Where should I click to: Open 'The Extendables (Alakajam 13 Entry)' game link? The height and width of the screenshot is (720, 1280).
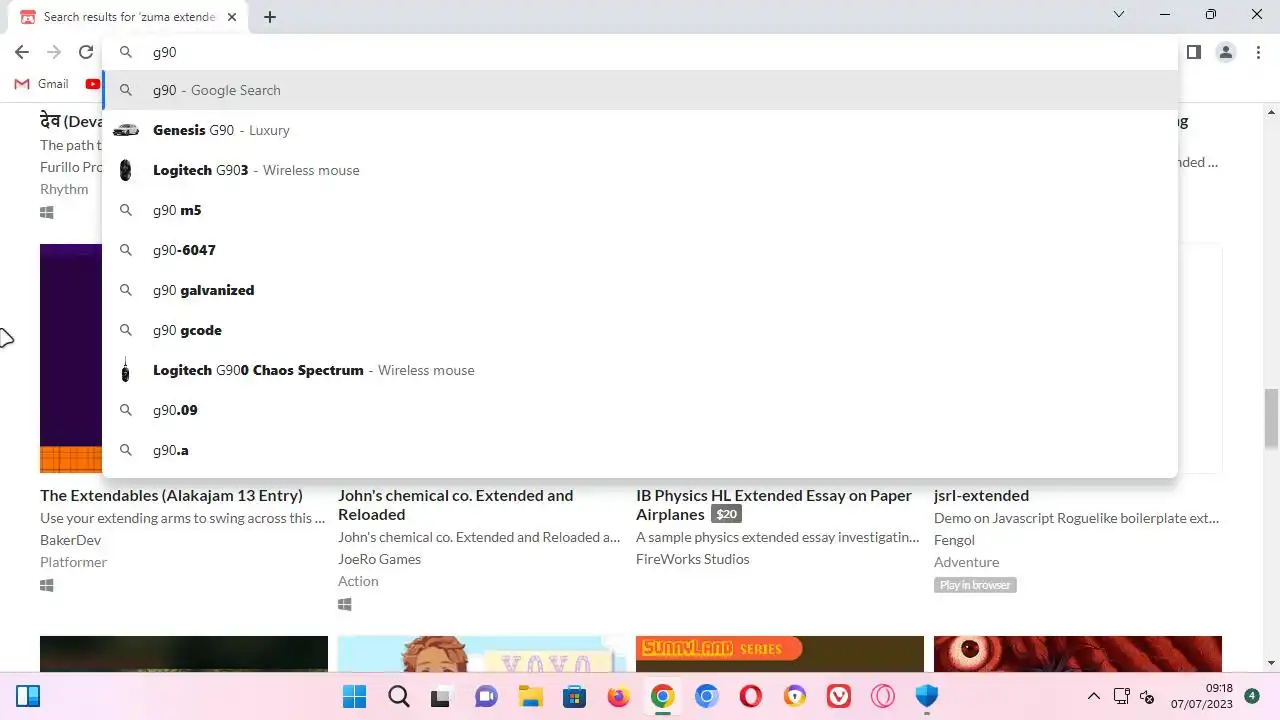[171, 495]
